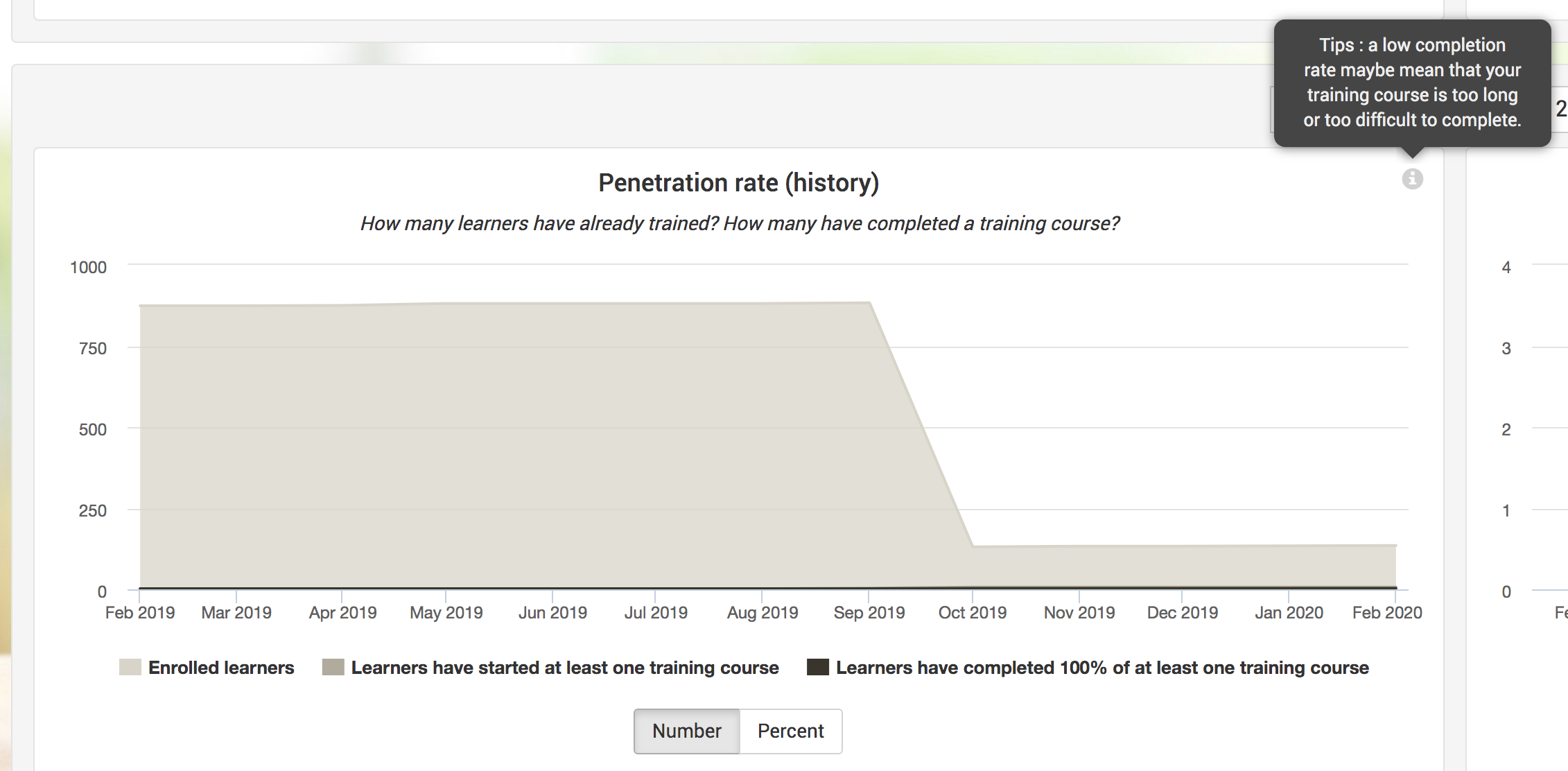Click the Jul 2019 axis label
The image size is (1568, 771).
pyautogui.click(x=656, y=613)
